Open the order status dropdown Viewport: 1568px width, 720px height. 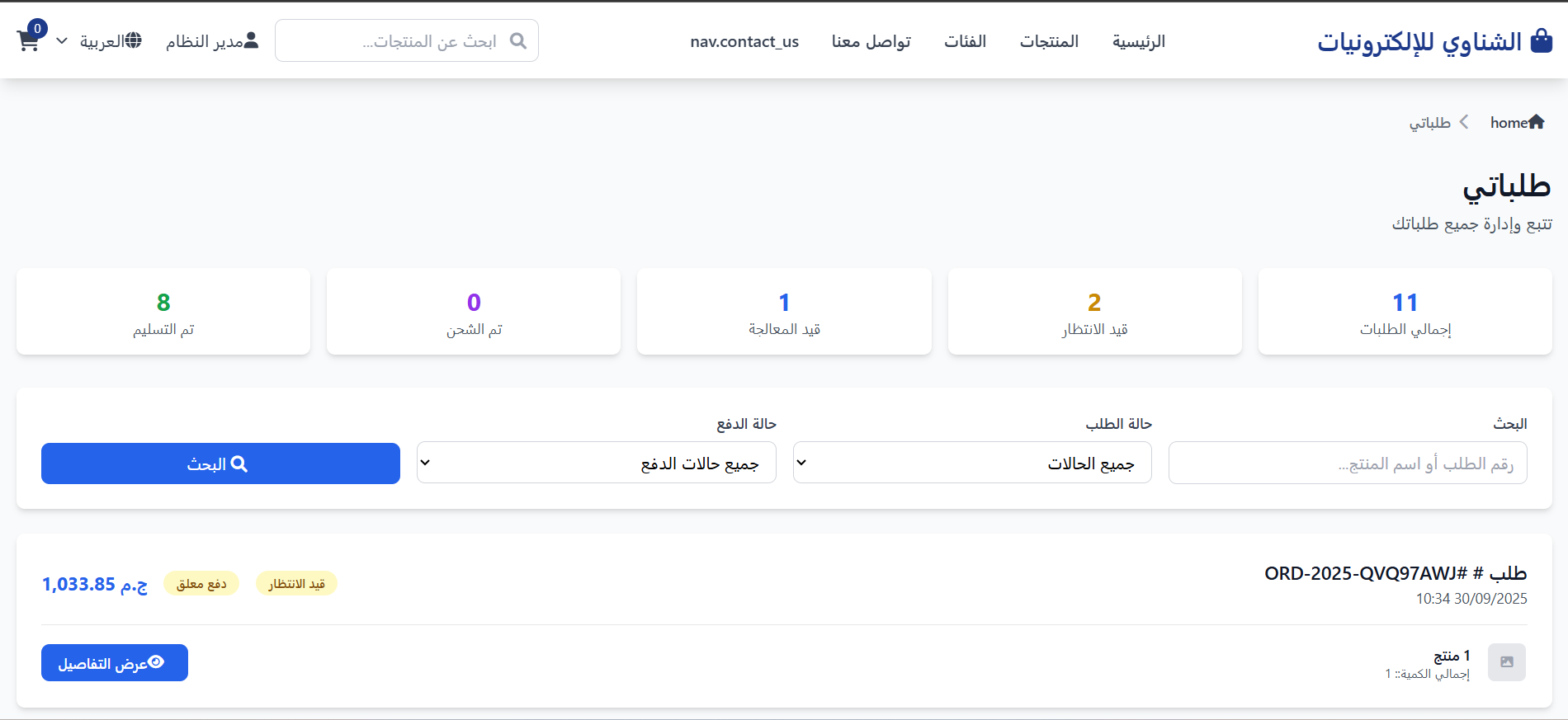coord(971,463)
